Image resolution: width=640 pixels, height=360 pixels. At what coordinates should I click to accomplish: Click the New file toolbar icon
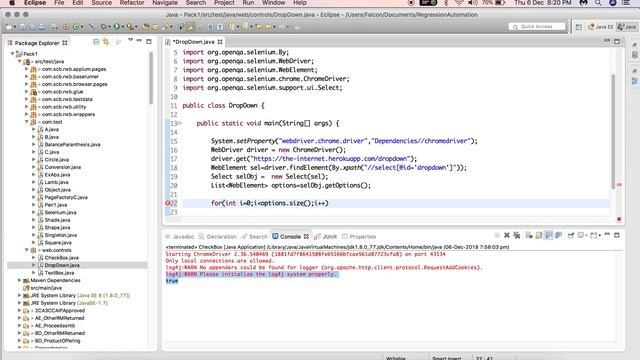pos(9,27)
